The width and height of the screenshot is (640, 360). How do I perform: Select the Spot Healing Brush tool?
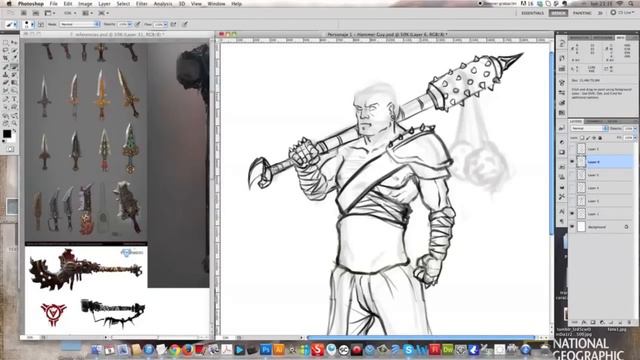click(x=6, y=67)
